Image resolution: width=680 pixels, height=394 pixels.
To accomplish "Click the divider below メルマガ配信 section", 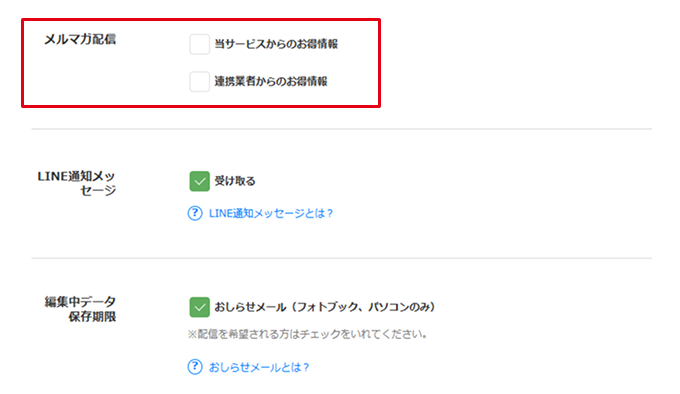I will click(x=342, y=129).
